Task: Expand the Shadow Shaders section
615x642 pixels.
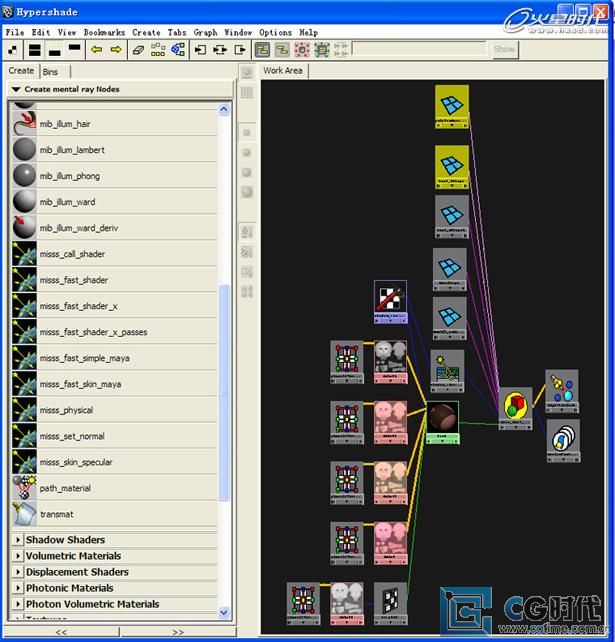Action: pyautogui.click(x=18, y=540)
